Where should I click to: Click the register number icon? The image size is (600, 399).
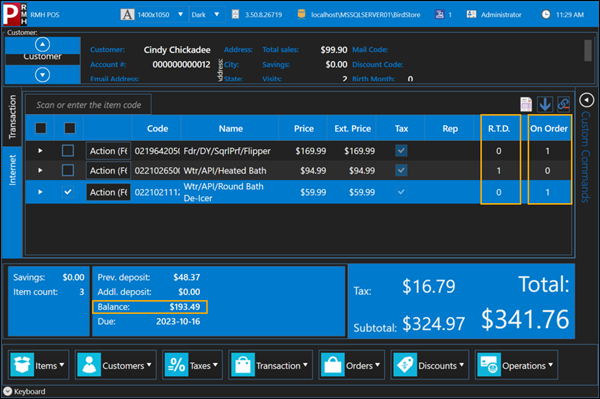440,15
